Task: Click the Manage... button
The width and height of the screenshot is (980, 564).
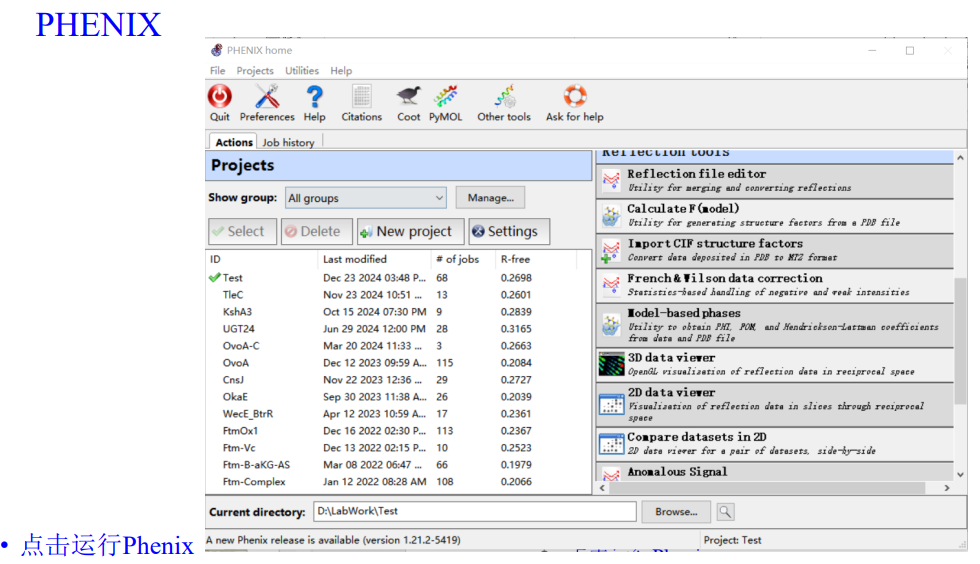Action: (x=491, y=198)
